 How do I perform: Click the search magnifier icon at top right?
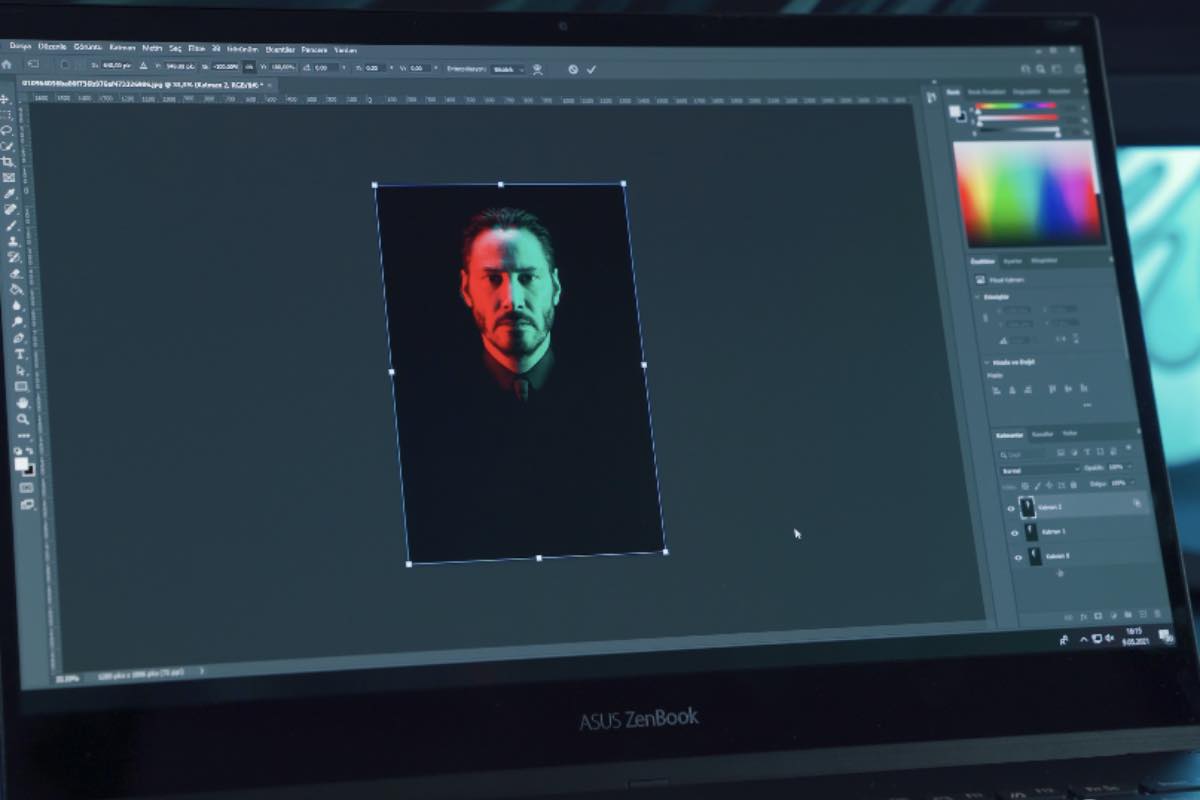pyautogui.click(x=1041, y=69)
